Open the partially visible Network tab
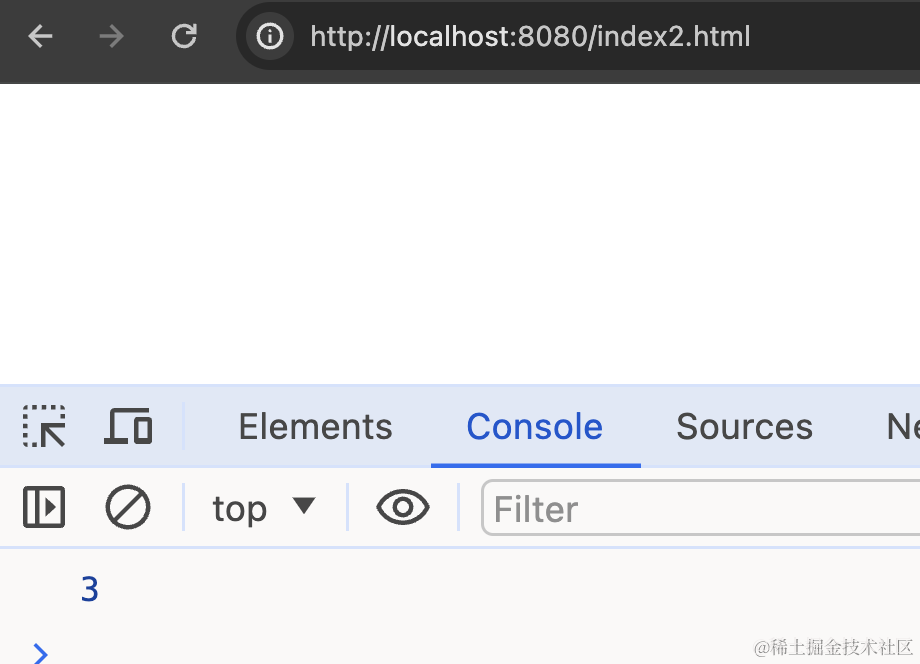920x664 pixels. point(903,426)
